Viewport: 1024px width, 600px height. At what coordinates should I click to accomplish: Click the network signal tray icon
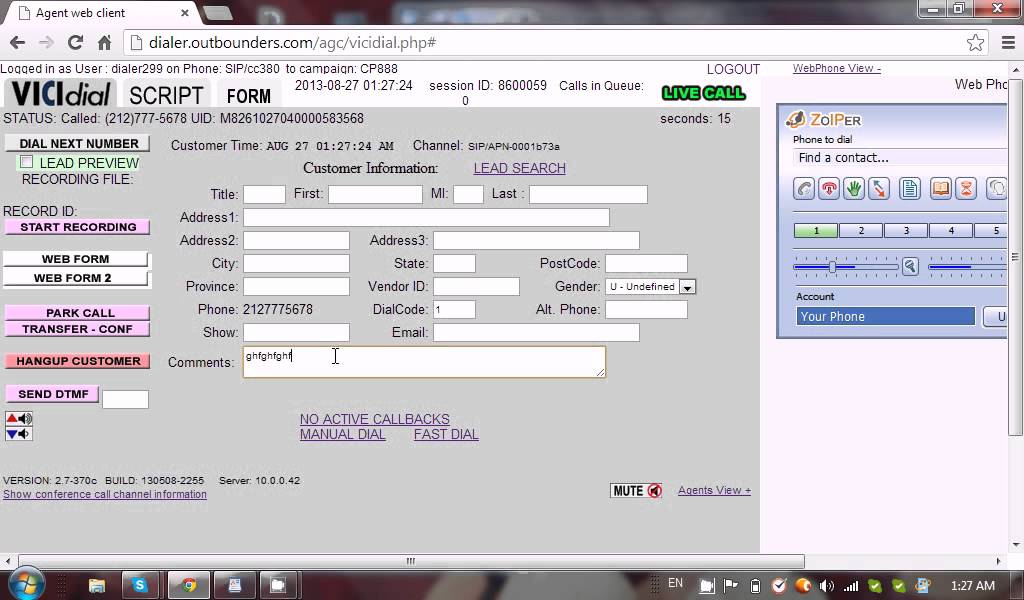point(850,586)
